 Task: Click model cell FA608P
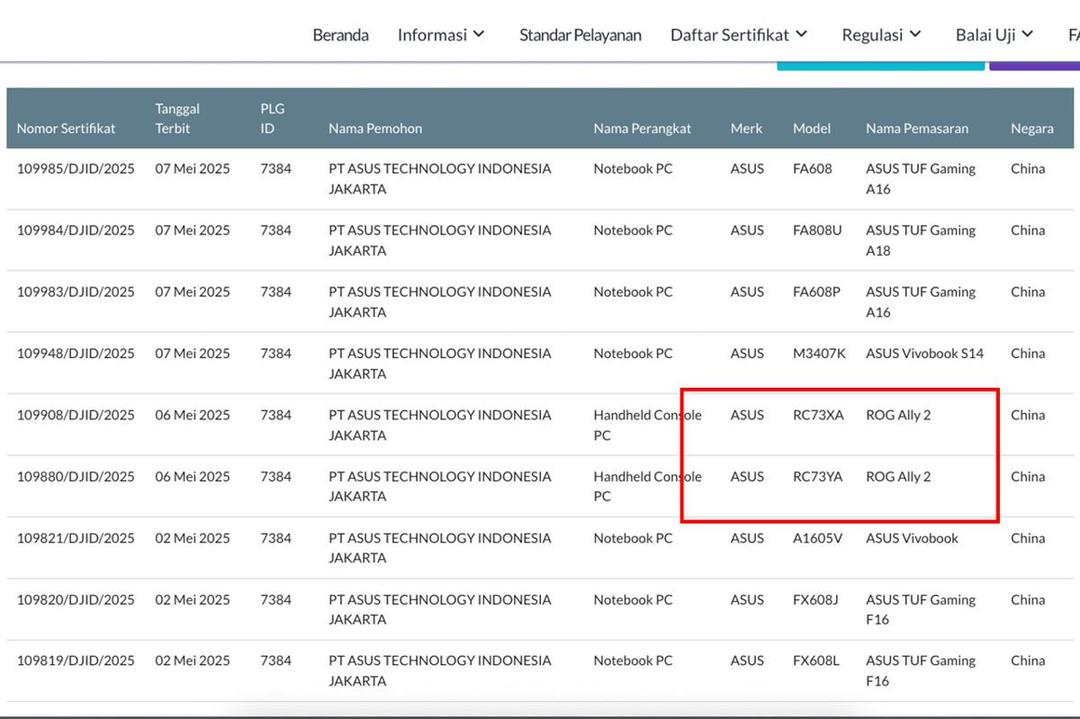click(x=816, y=292)
